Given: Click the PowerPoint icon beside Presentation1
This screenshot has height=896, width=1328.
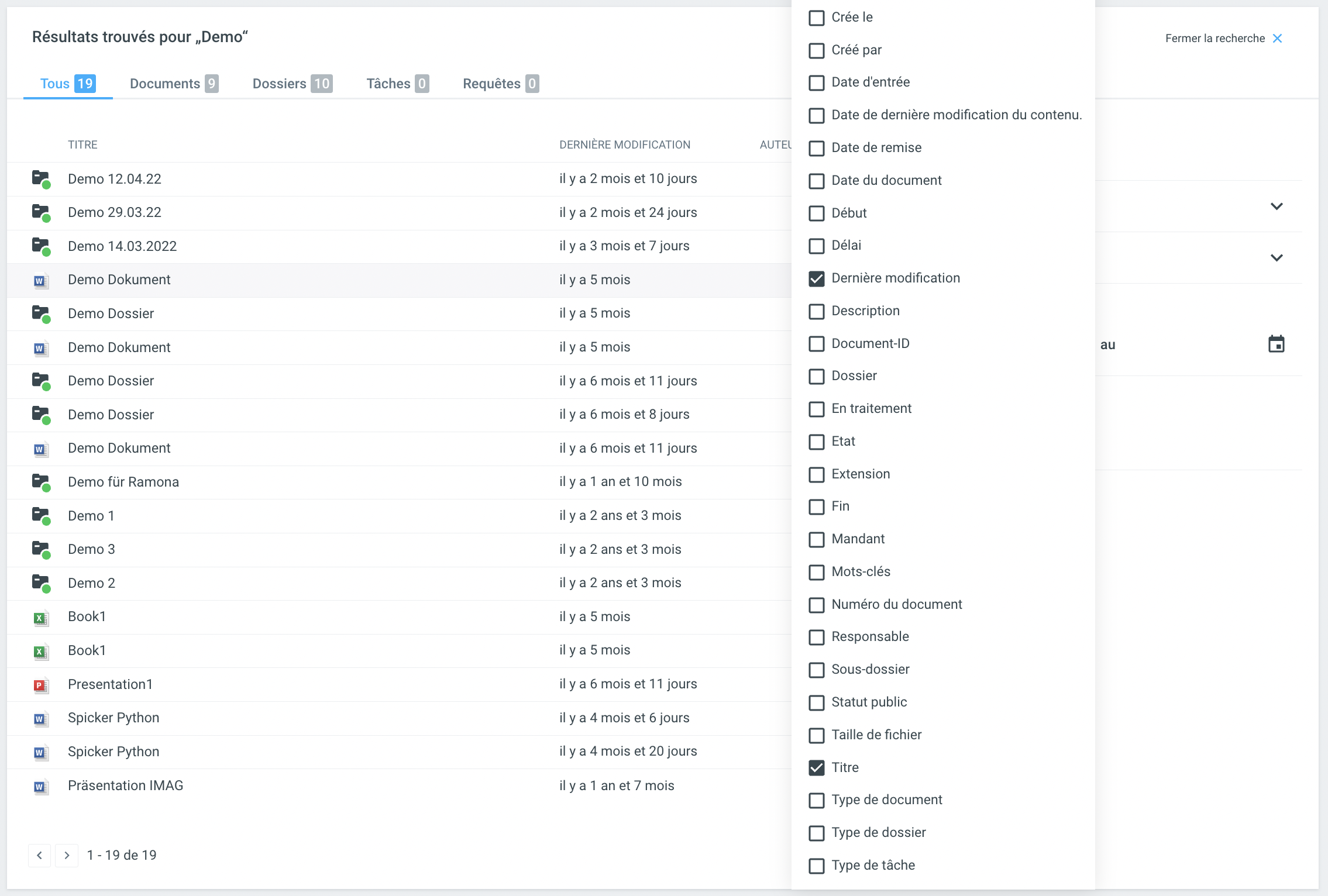Looking at the screenshot, I should tap(40, 685).
